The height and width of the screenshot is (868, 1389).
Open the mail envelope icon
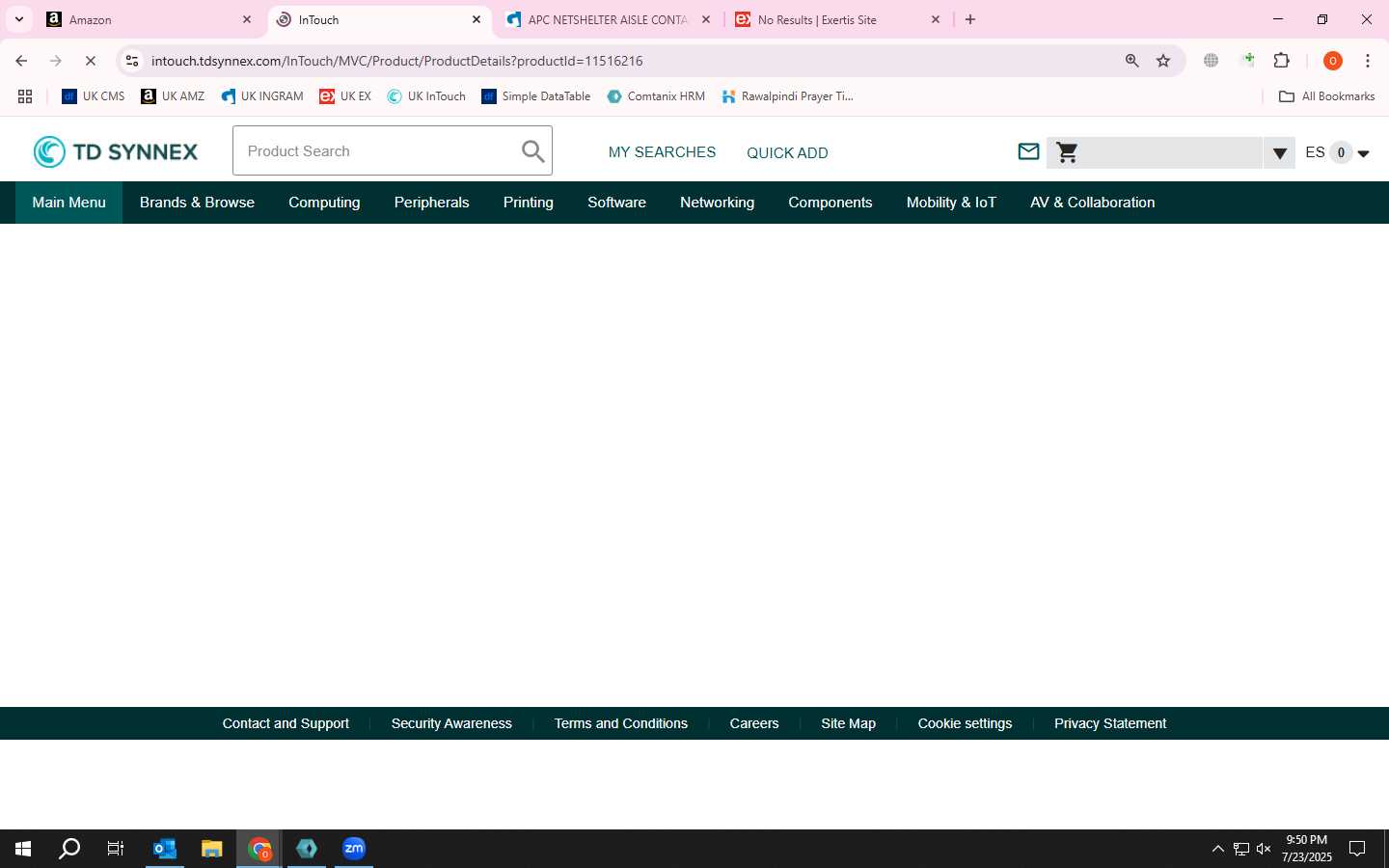[1028, 151]
